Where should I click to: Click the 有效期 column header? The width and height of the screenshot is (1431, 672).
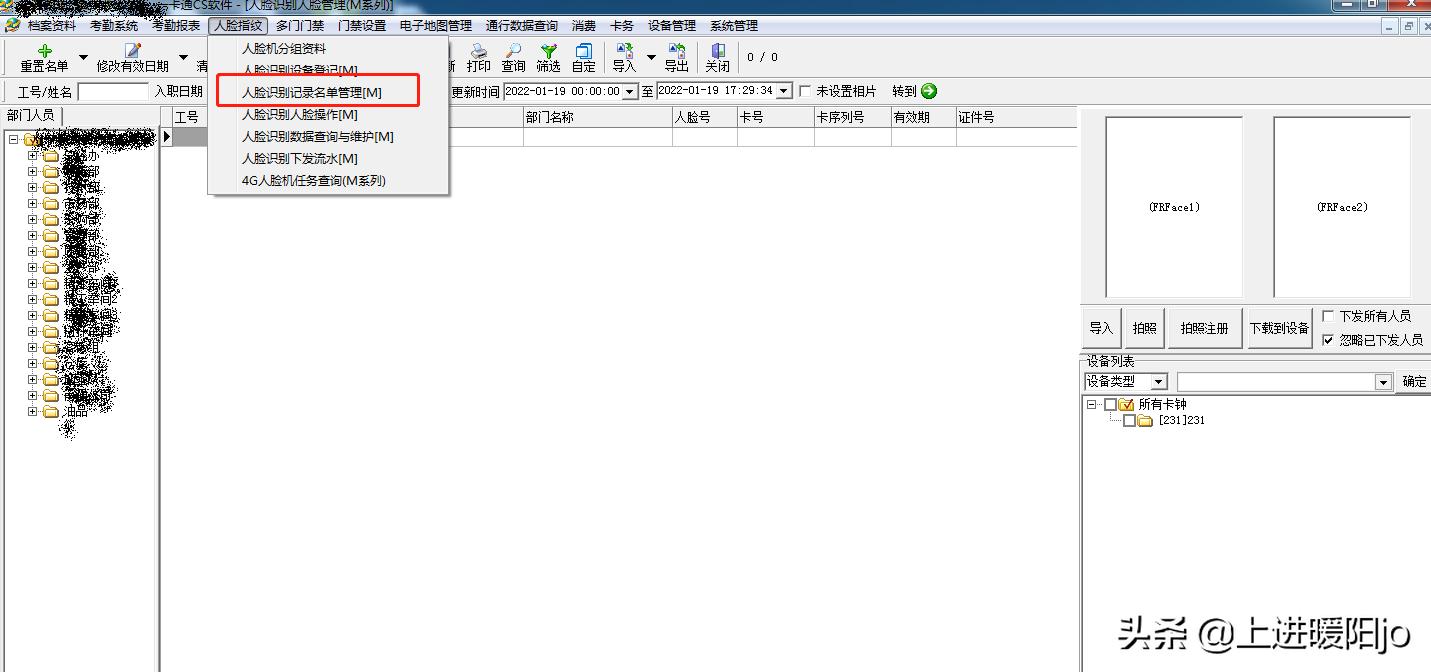pyautogui.click(x=924, y=117)
